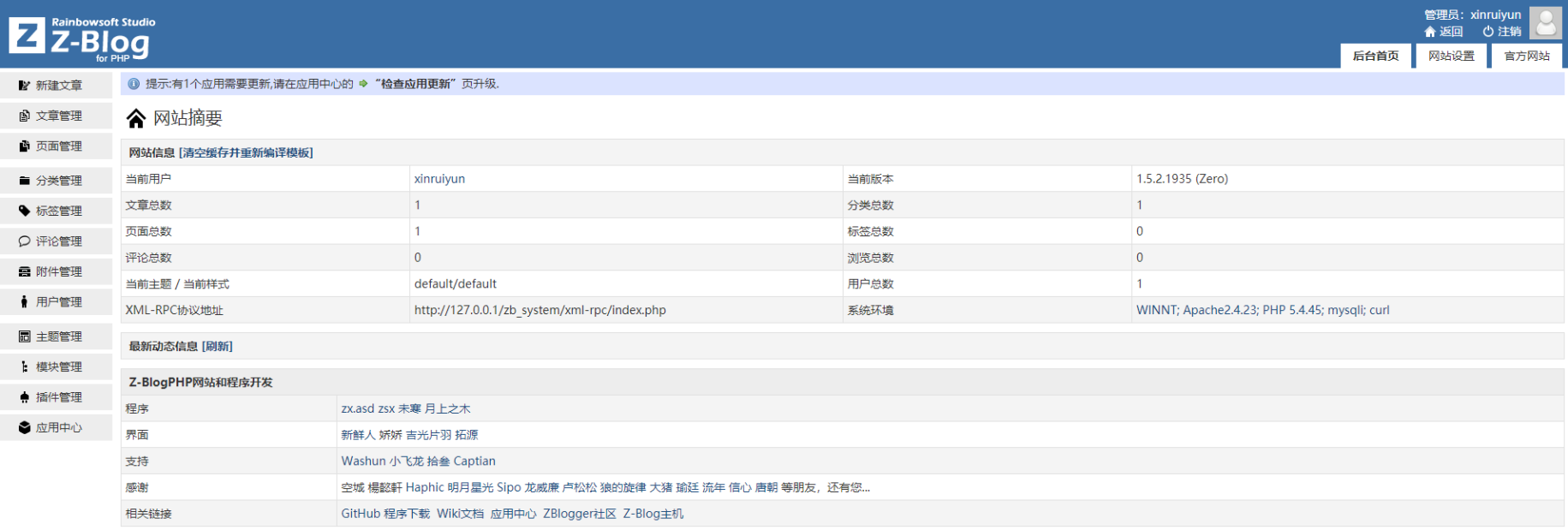This screenshot has height=530, width=1568.
Task: Open the 卢松松 thanks link
Action: click(x=580, y=488)
